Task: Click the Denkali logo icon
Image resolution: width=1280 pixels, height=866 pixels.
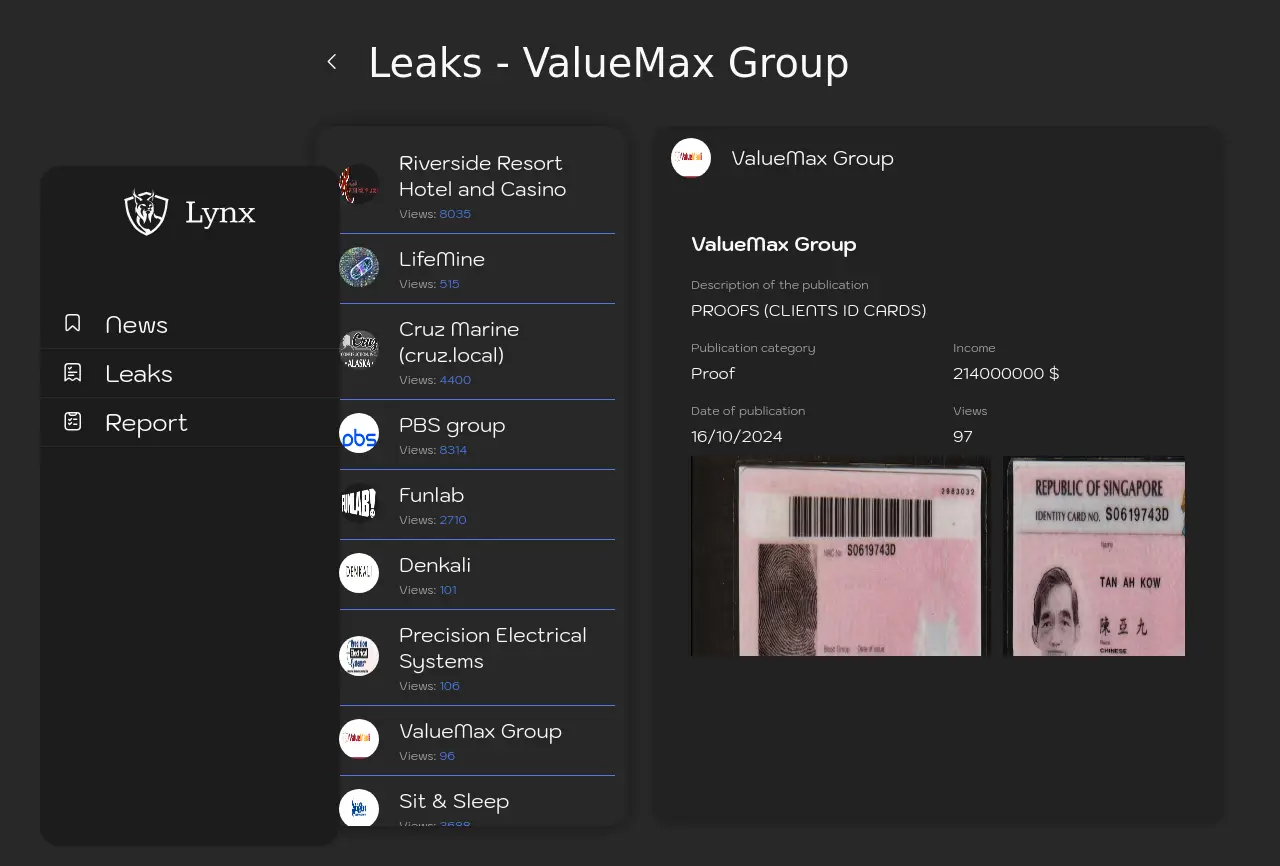Action: tap(359, 573)
